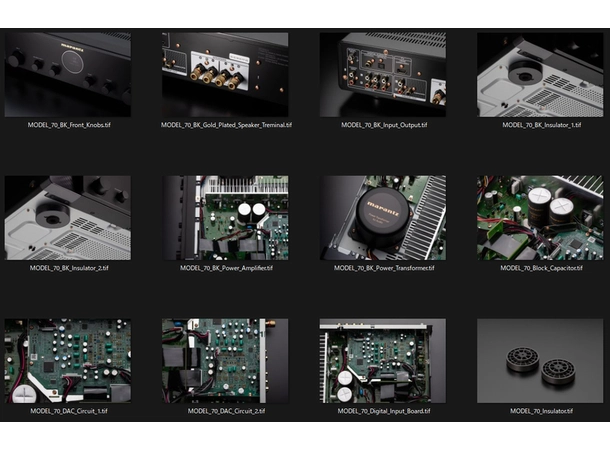Click the MODEL_70_Block_Capacitor thumbnail

coord(540,218)
